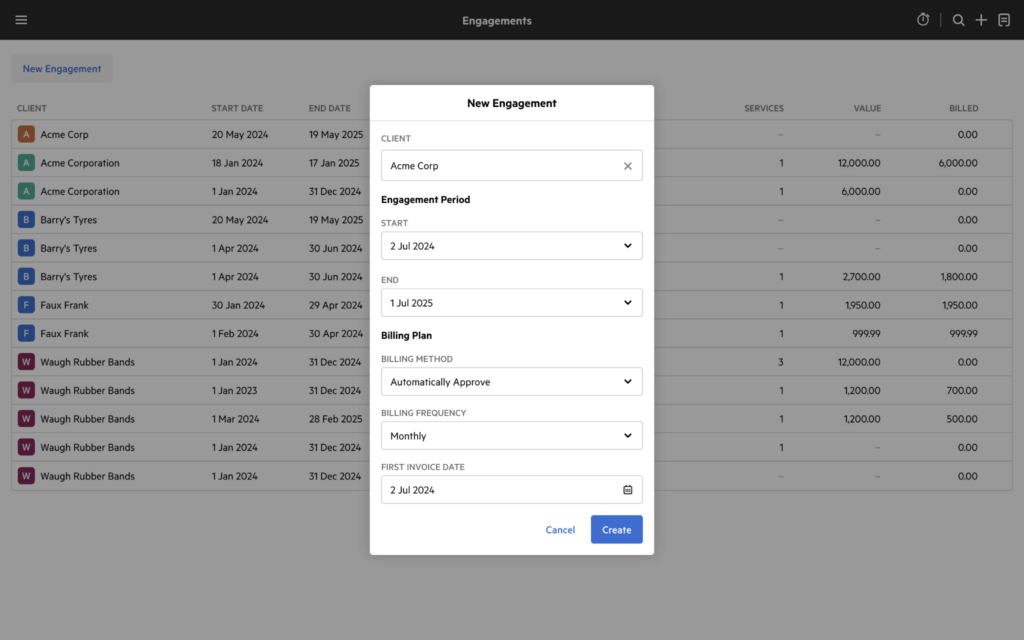Sort by the Billed column header
Screen dimensions: 1024x640
click(x=963, y=108)
